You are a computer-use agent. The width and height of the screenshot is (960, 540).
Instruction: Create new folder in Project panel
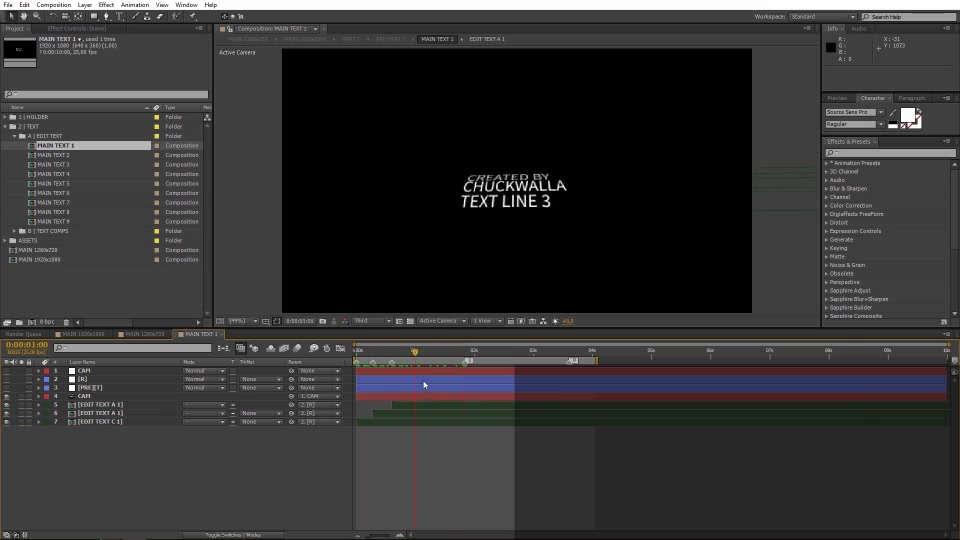tap(19, 323)
